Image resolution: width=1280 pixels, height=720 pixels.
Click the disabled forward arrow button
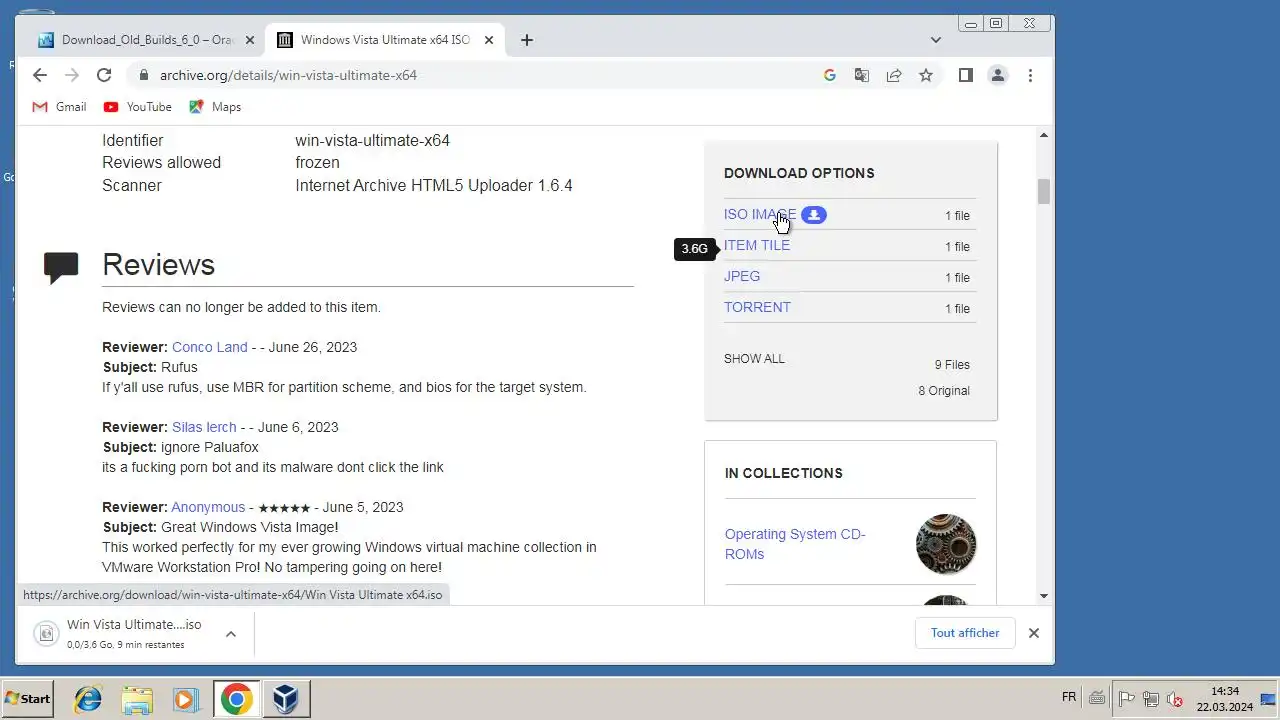click(x=71, y=75)
